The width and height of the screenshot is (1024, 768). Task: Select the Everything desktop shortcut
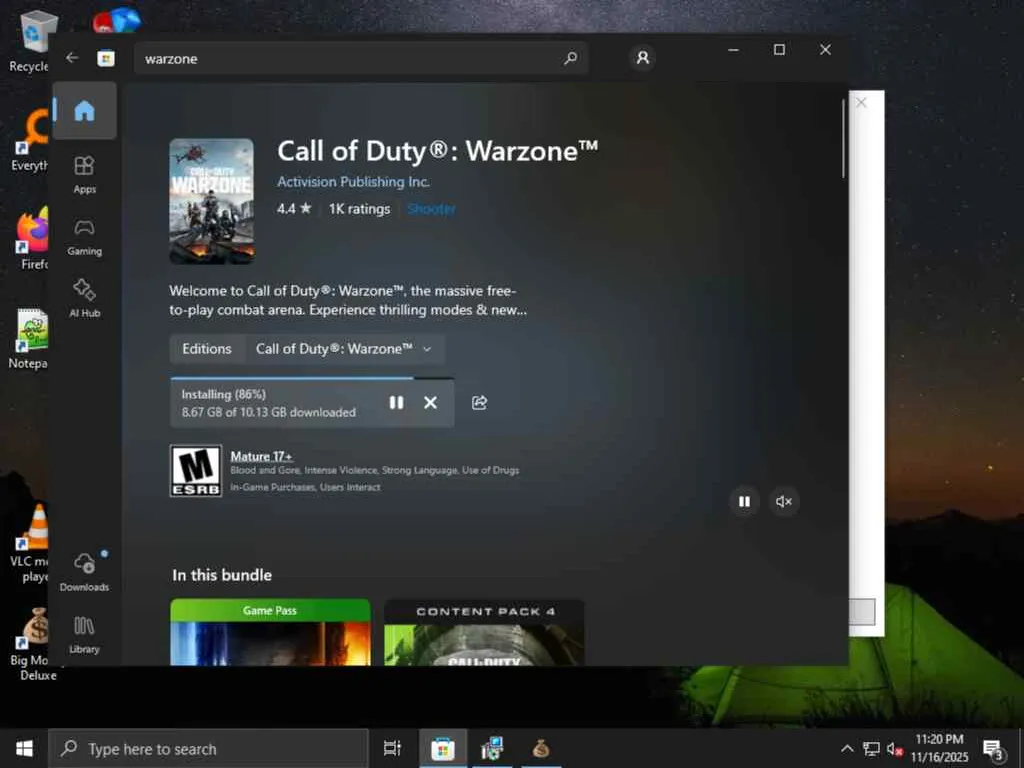coord(30,140)
